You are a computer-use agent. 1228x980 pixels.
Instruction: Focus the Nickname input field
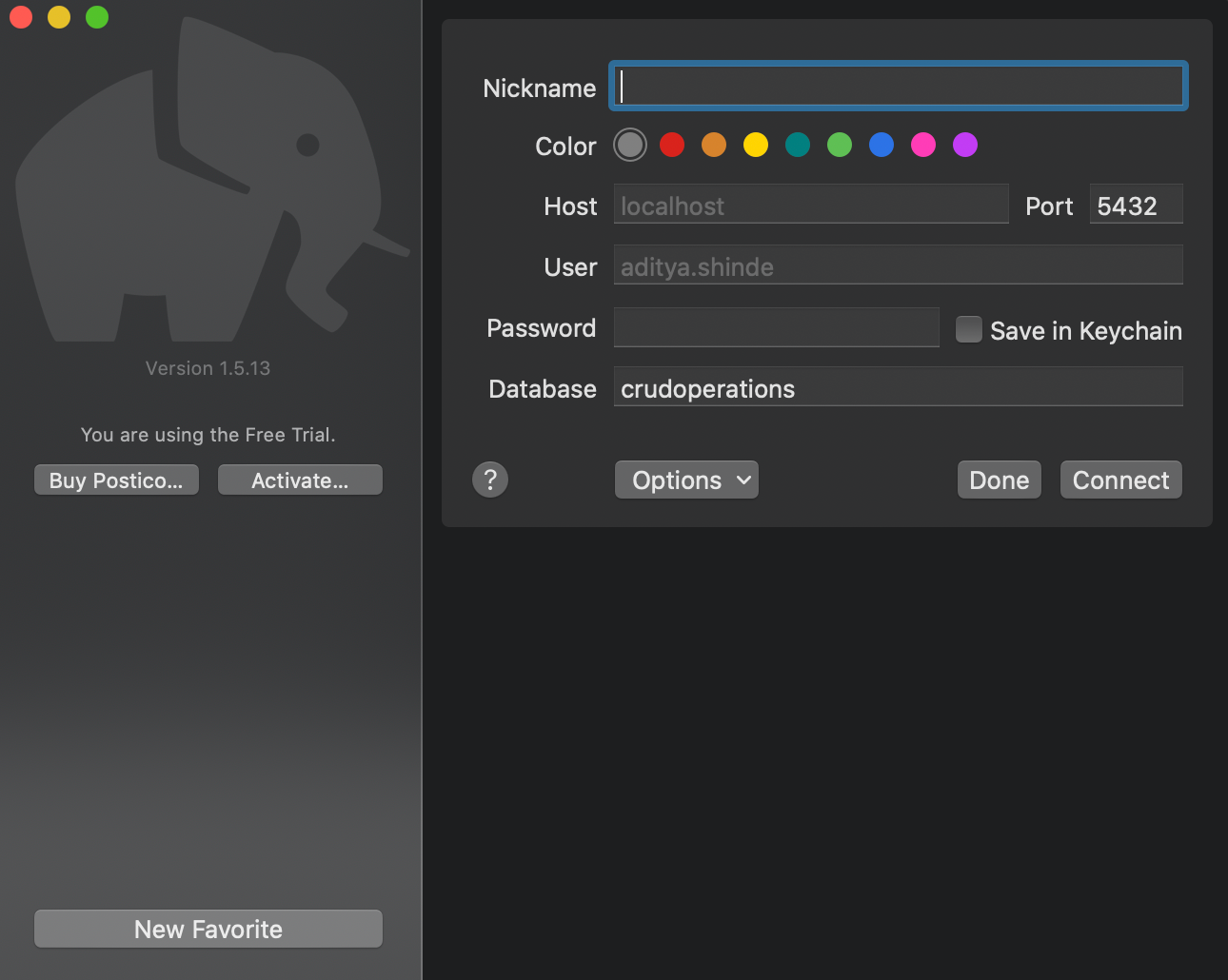click(x=899, y=86)
